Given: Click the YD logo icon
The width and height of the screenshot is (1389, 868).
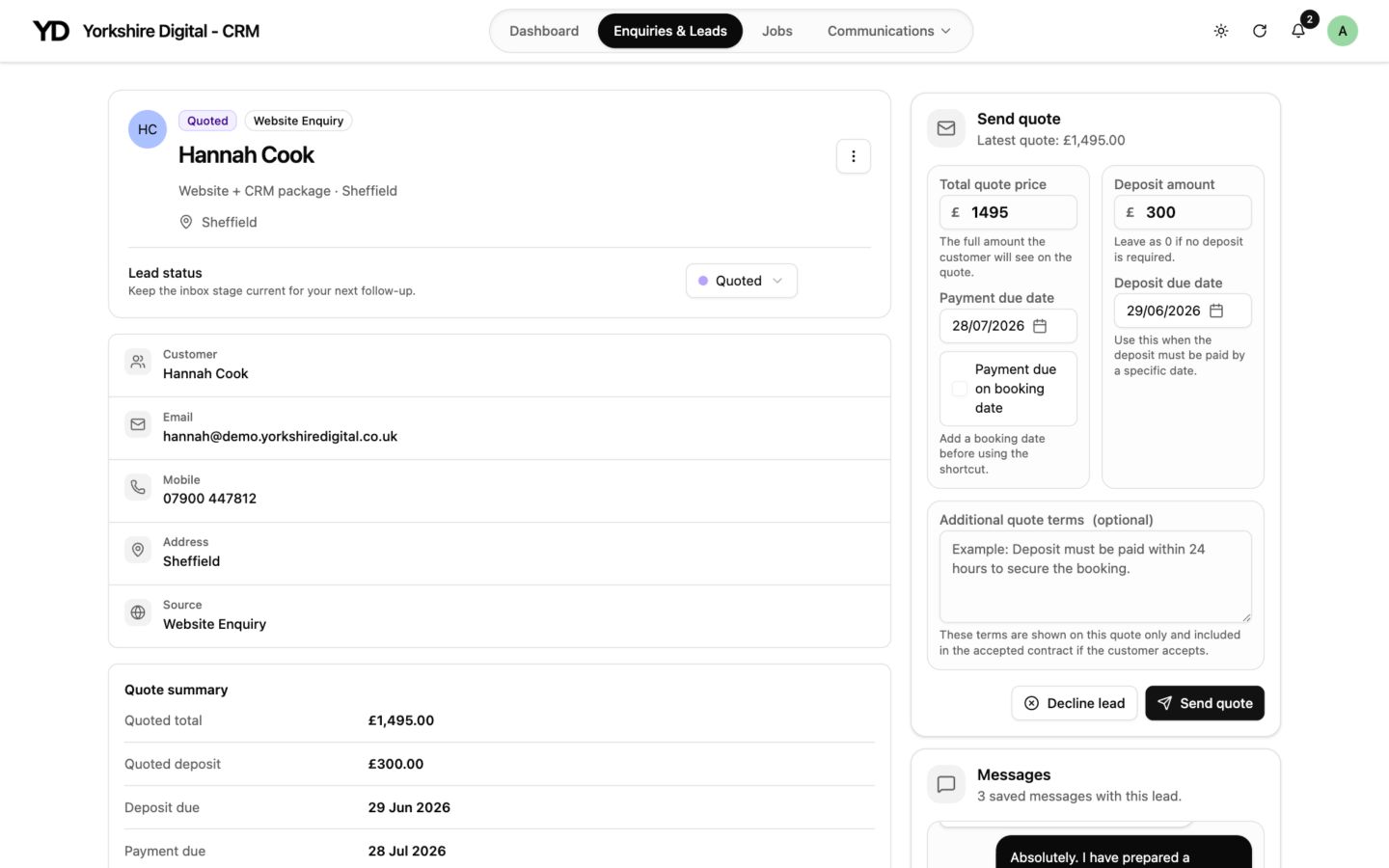Looking at the screenshot, I should point(51,31).
